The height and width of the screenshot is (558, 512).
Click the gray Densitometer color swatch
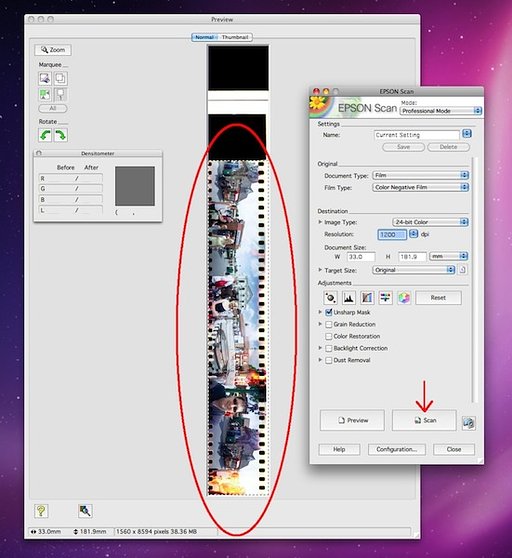pyautogui.click(x=135, y=186)
